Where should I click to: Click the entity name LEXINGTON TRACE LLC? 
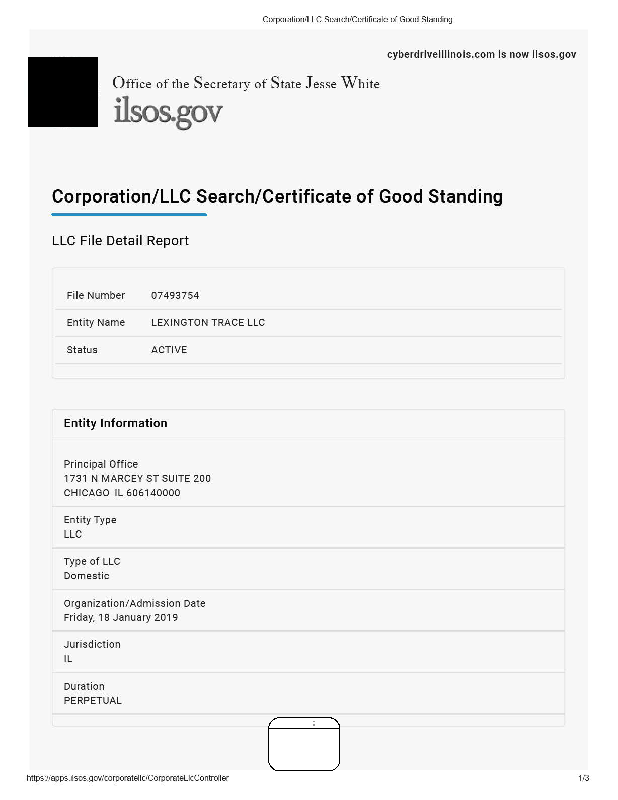pos(207,323)
